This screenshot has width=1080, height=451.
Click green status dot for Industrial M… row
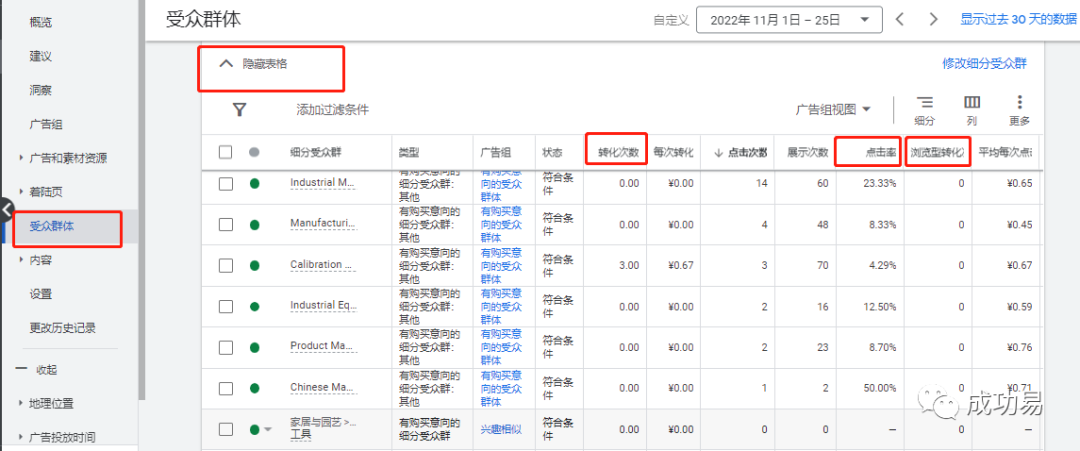pos(254,183)
